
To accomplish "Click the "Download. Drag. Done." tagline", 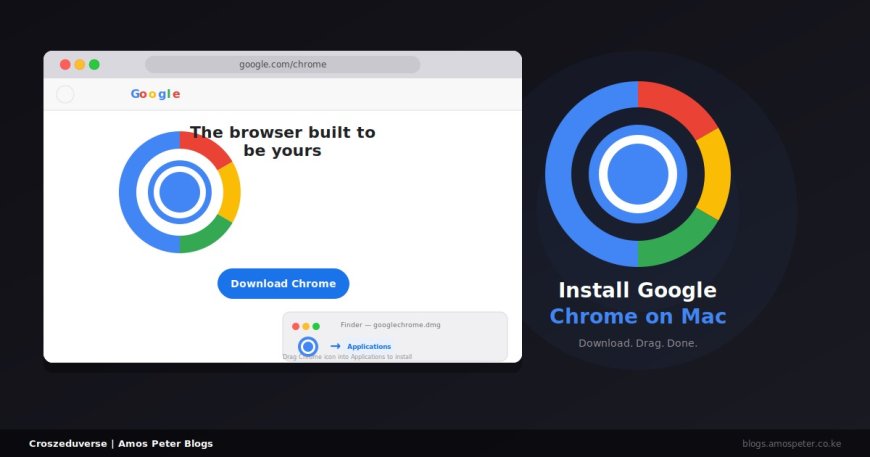I will (638, 343).
